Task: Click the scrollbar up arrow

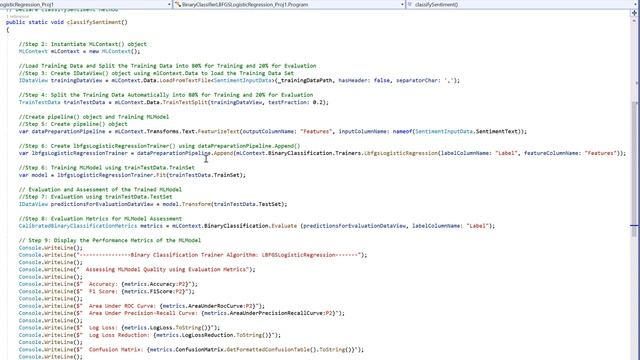Action: pos(635,21)
